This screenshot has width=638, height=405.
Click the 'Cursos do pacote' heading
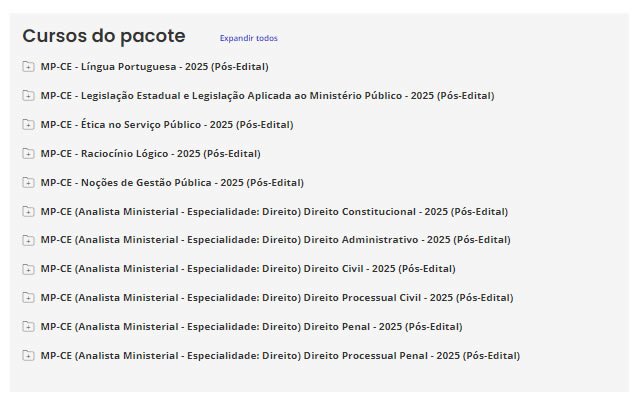pyautogui.click(x=104, y=36)
